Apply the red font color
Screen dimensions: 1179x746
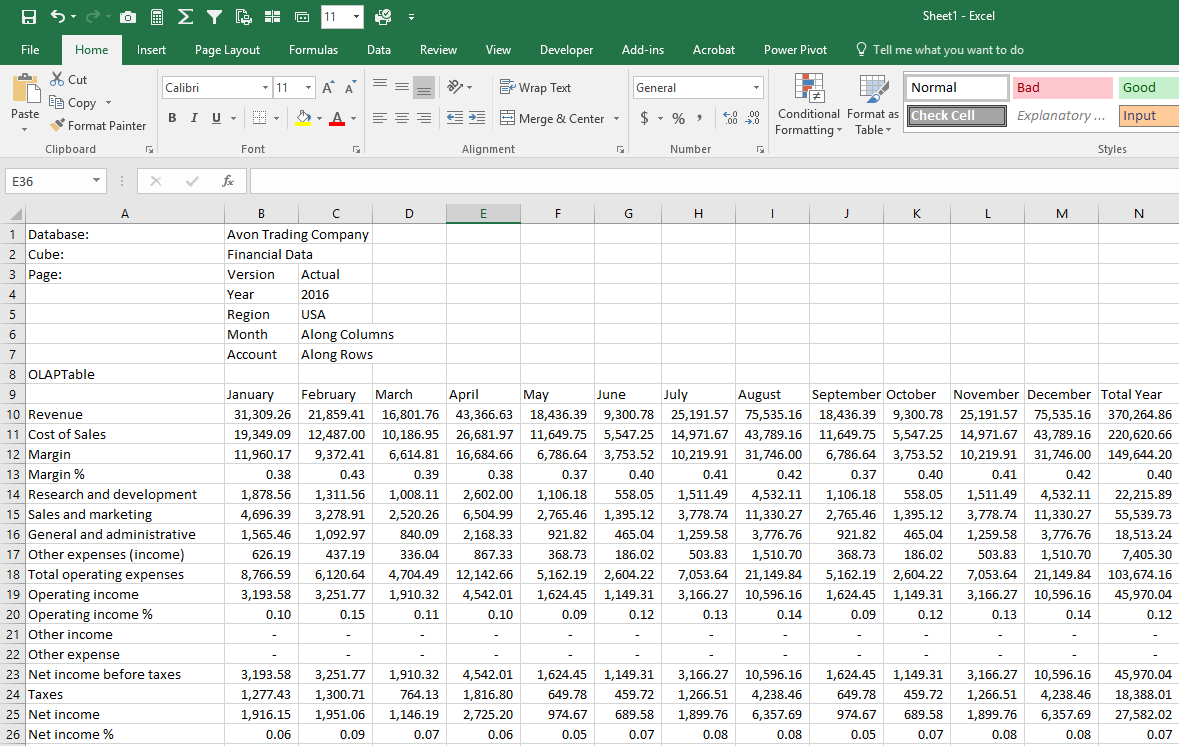pyautogui.click(x=337, y=118)
